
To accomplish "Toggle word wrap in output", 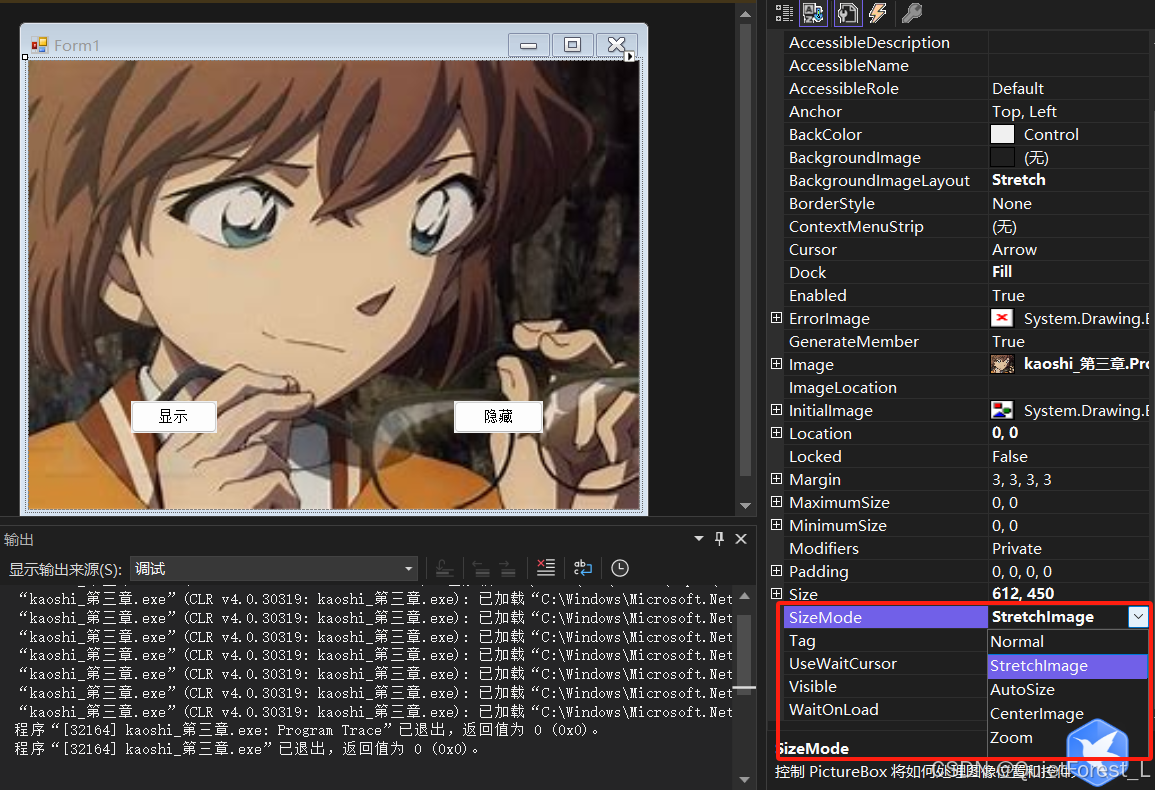I will coord(583,567).
